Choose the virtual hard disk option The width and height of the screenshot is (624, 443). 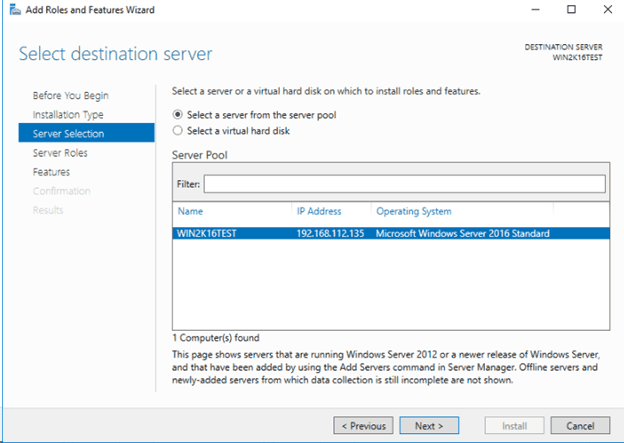click(179, 130)
